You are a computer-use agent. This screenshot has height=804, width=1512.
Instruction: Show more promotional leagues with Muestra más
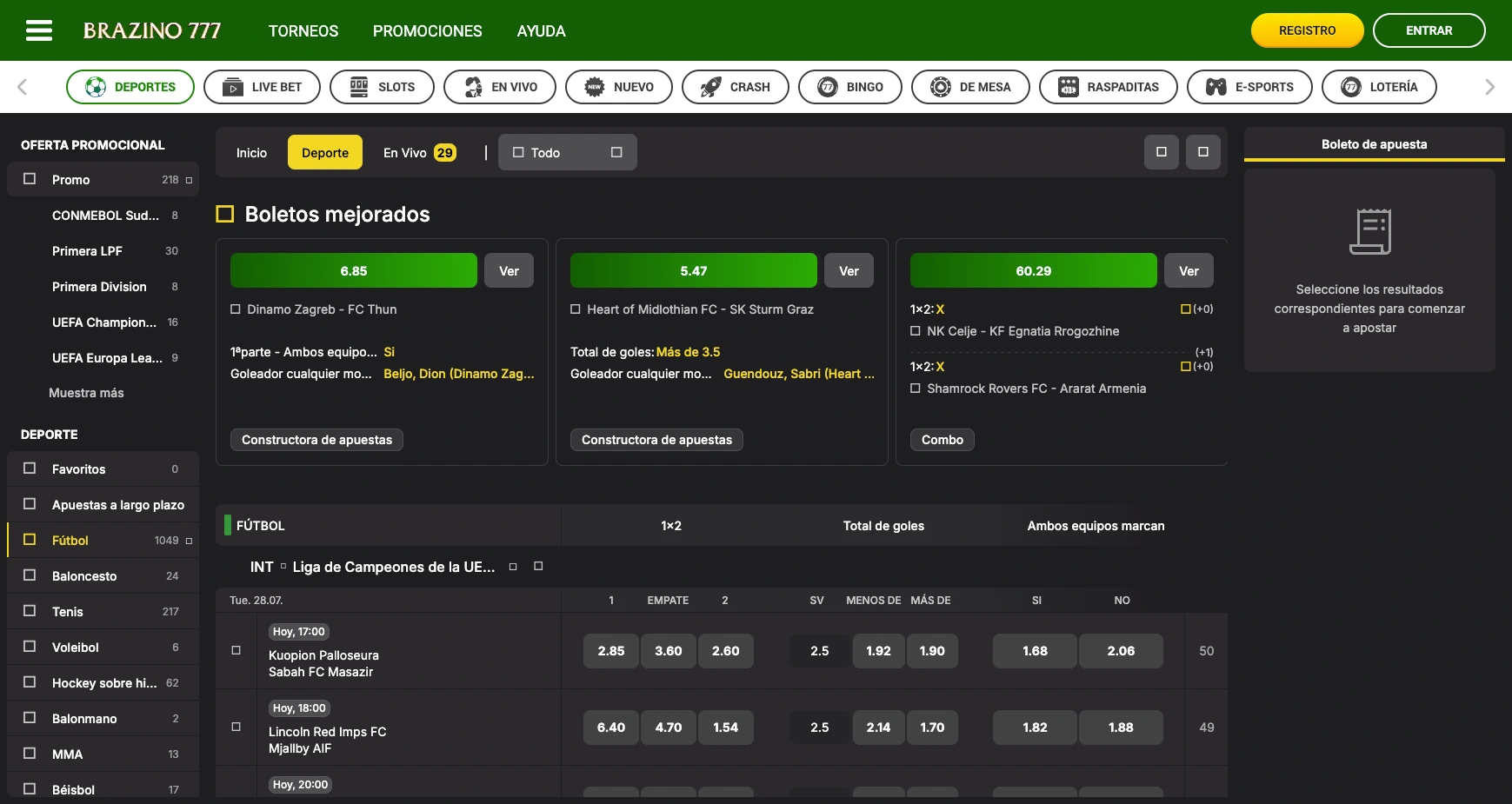(x=86, y=393)
